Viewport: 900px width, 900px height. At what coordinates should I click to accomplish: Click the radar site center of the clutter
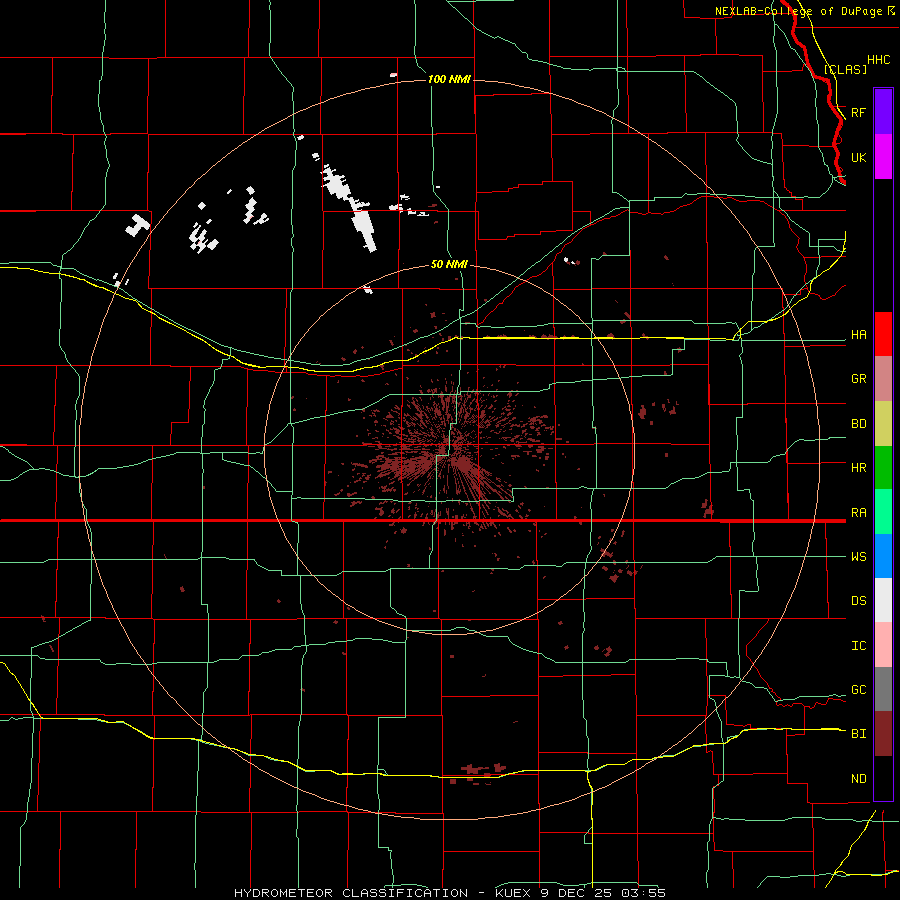pyautogui.click(x=449, y=448)
